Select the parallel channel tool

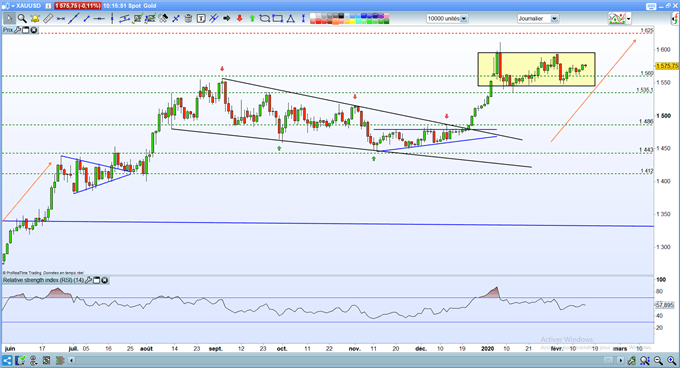click(124, 19)
